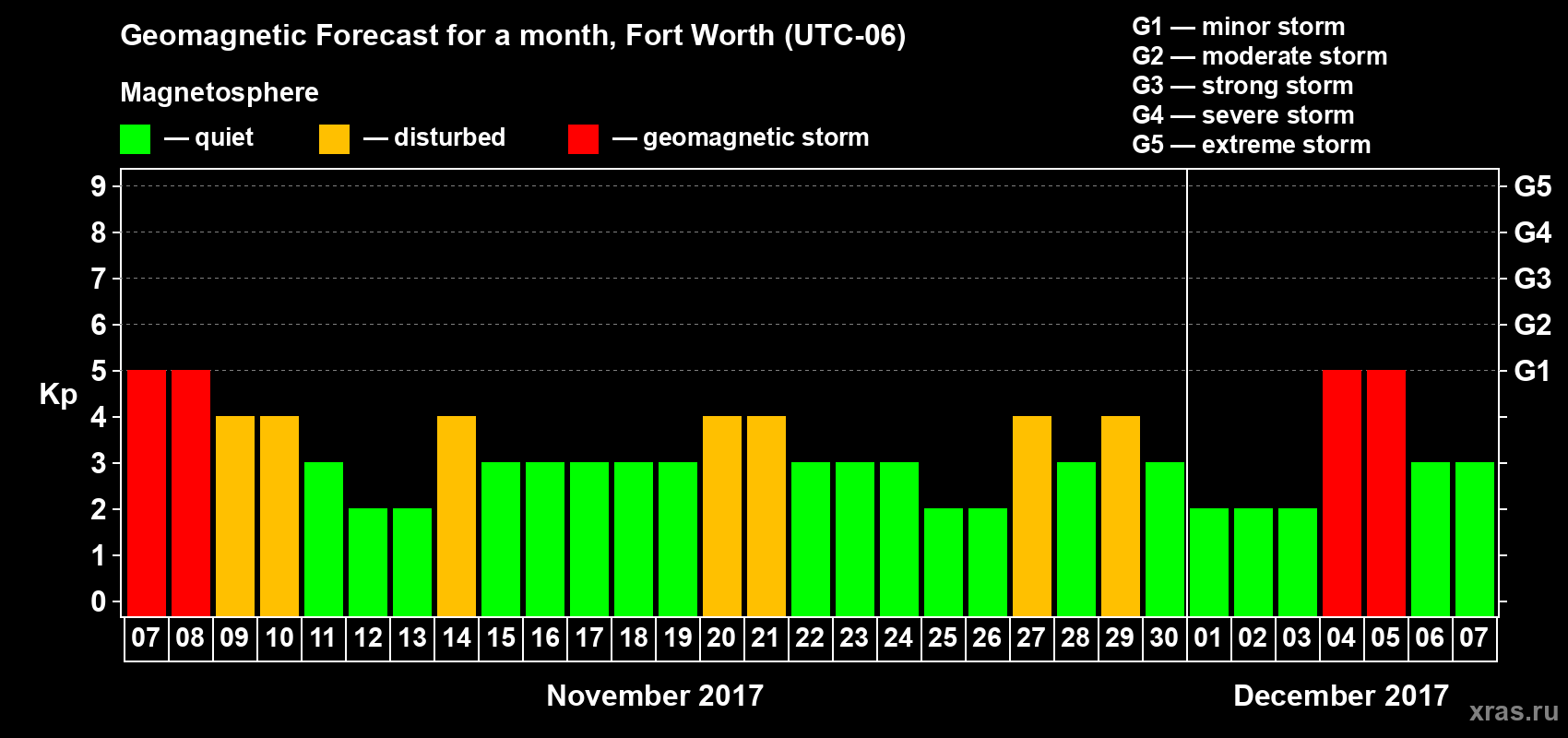Screen dimensions: 1568x738
Task: Click the G5 right axis label
Action: [x=1532, y=186]
